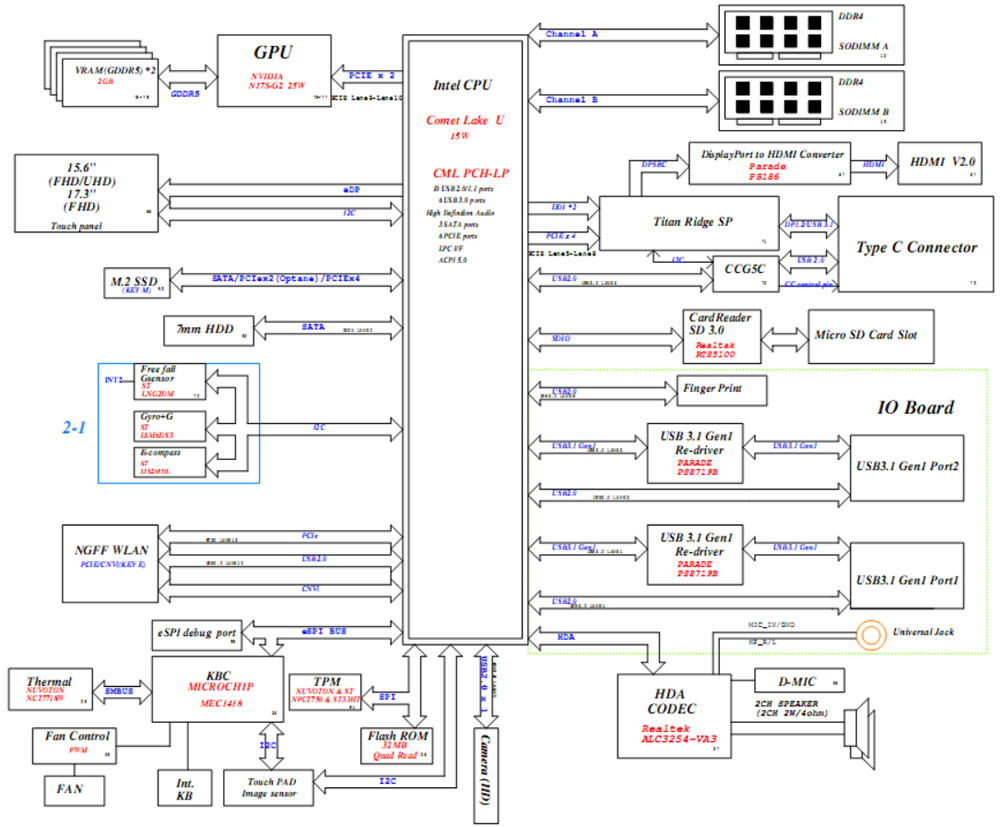Click the SATA label near 7mm HDD
Image resolution: width=1000 pixels, height=827 pixels.
click(x=313, y=326)
